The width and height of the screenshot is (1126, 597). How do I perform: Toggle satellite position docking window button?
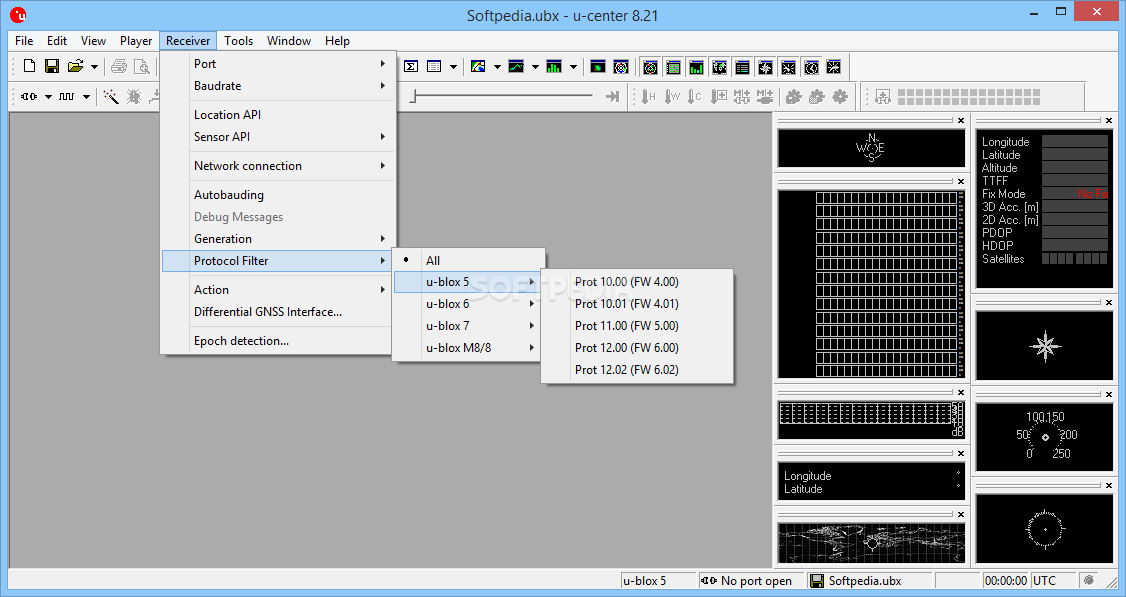651,67
